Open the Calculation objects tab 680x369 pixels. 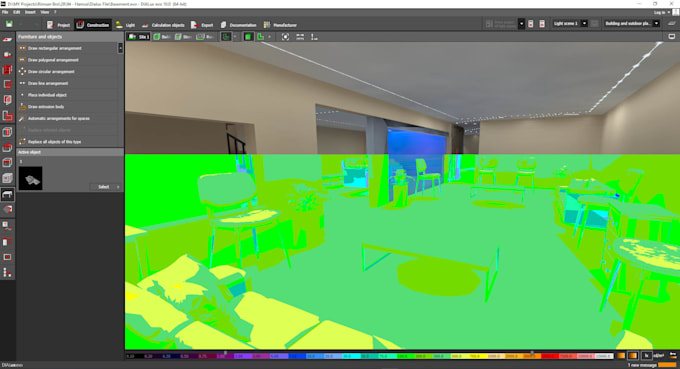[x=163, y=25]
